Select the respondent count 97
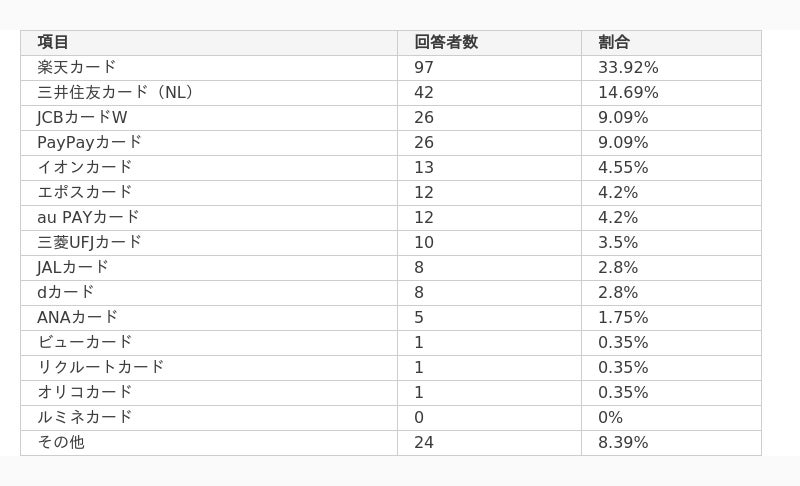 [423, 67]
